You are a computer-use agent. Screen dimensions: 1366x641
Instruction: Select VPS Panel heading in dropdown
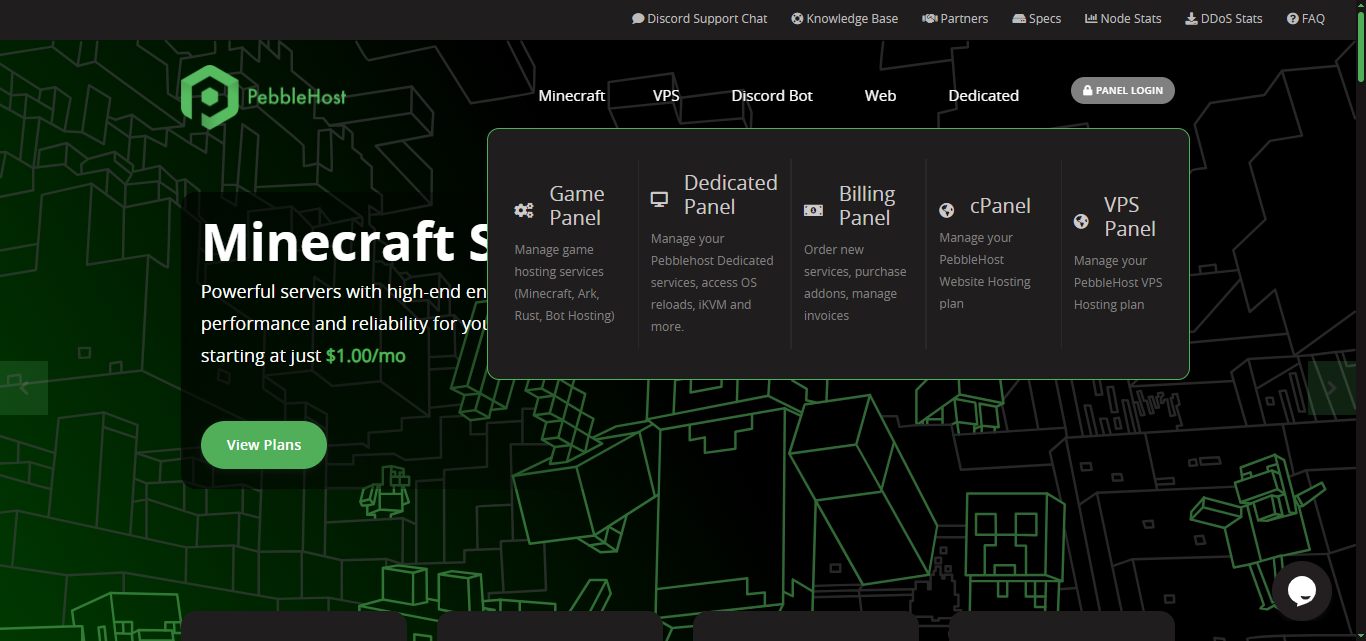tap(1130, 217)
